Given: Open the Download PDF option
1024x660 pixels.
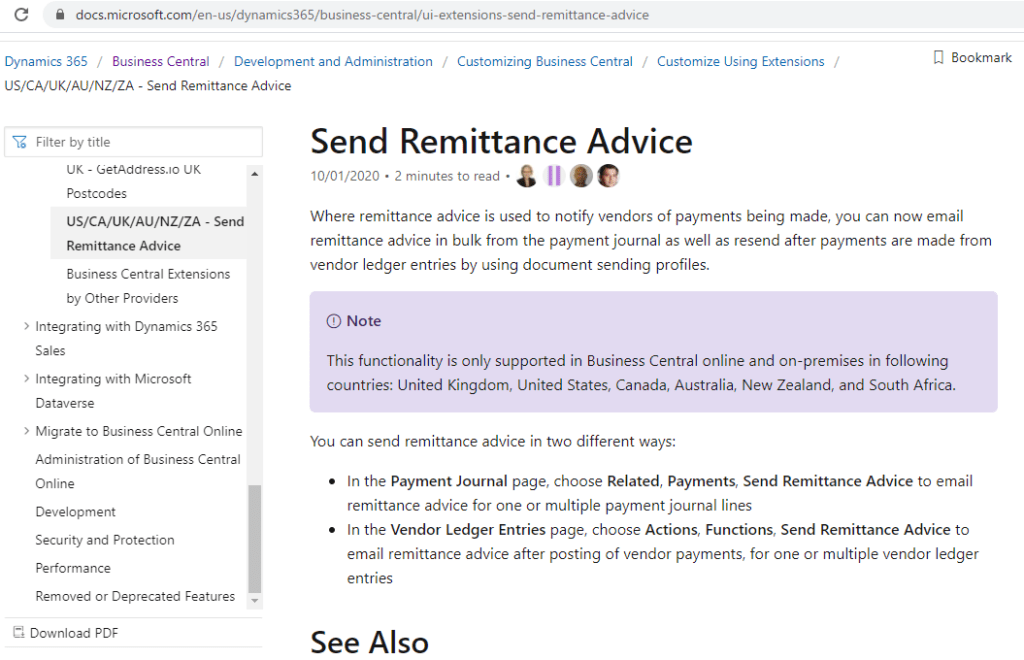Looking at the screenshot, I should pos(73,632).
